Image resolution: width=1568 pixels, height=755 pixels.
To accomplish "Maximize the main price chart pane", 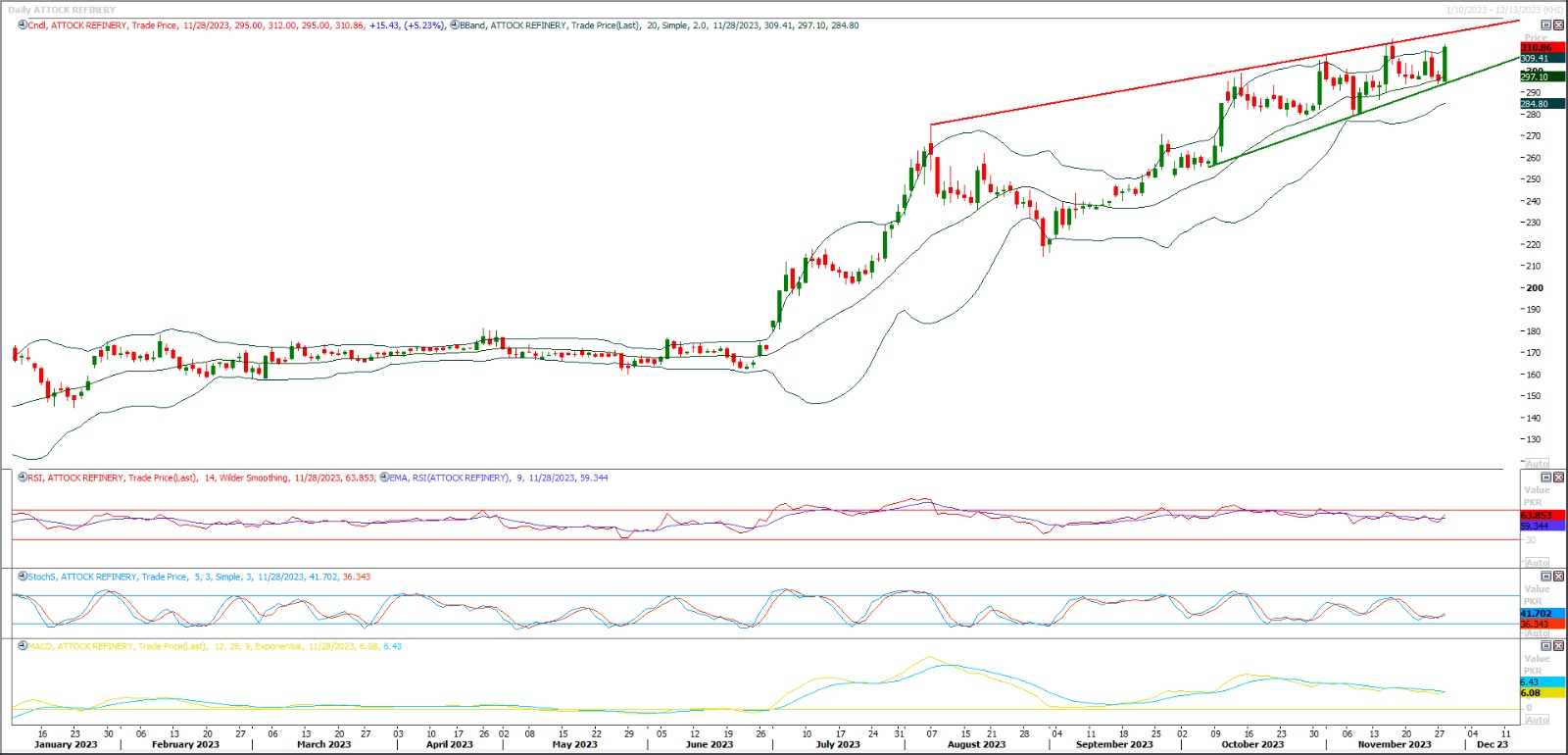I will 1546,25.
